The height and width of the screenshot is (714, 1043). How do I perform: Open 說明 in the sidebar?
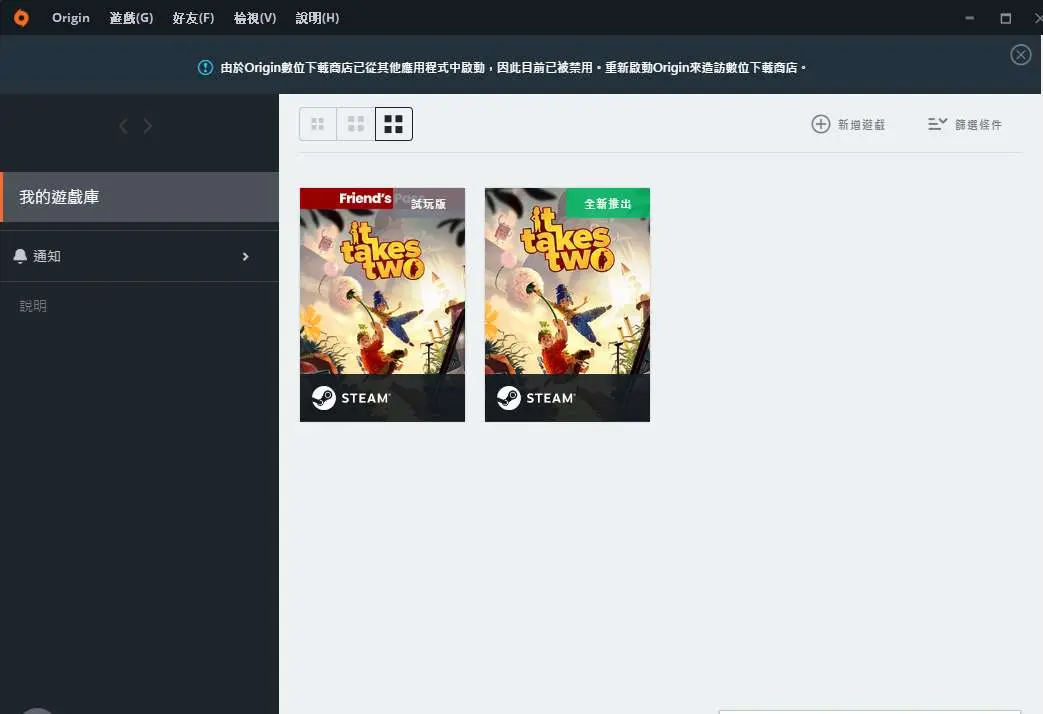[33, 305]
